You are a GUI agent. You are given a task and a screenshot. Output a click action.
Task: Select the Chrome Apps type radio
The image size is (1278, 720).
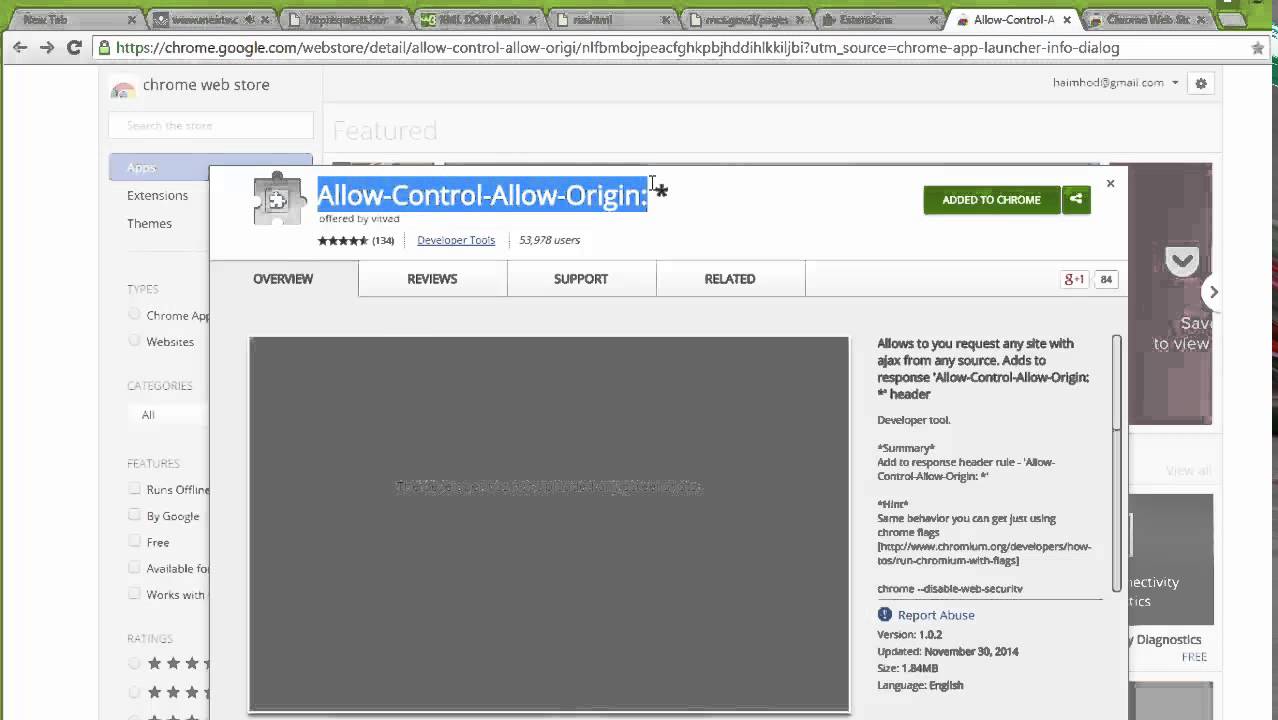[134, 314]
